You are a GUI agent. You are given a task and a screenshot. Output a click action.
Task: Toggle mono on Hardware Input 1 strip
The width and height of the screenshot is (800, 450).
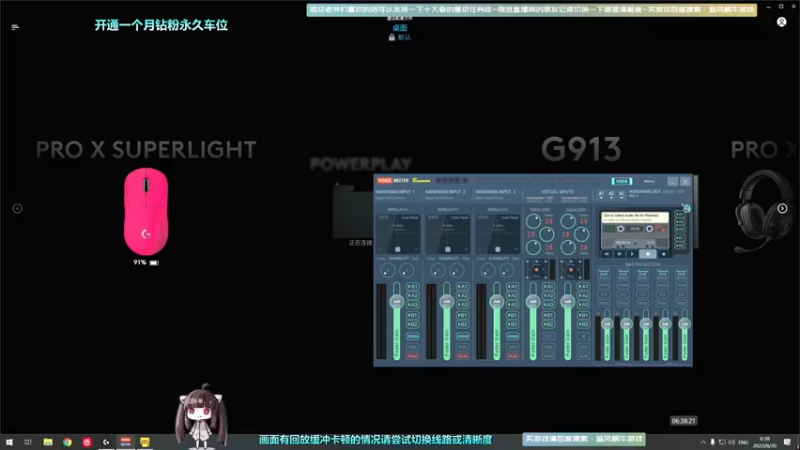tap(413, 336)
